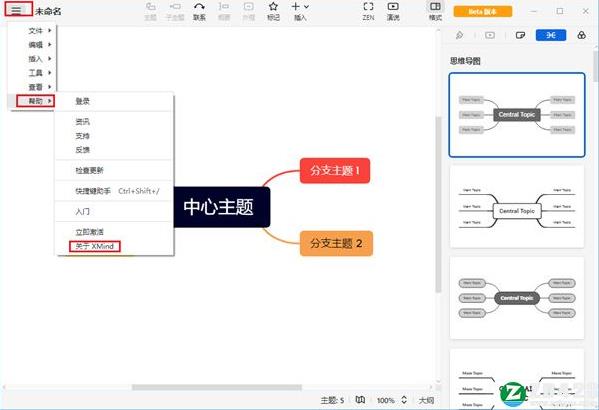The height and width of the screenshot is (410, 599).
Task: Choose 立即激活 (Activate now)
Action: pos(115,232)
